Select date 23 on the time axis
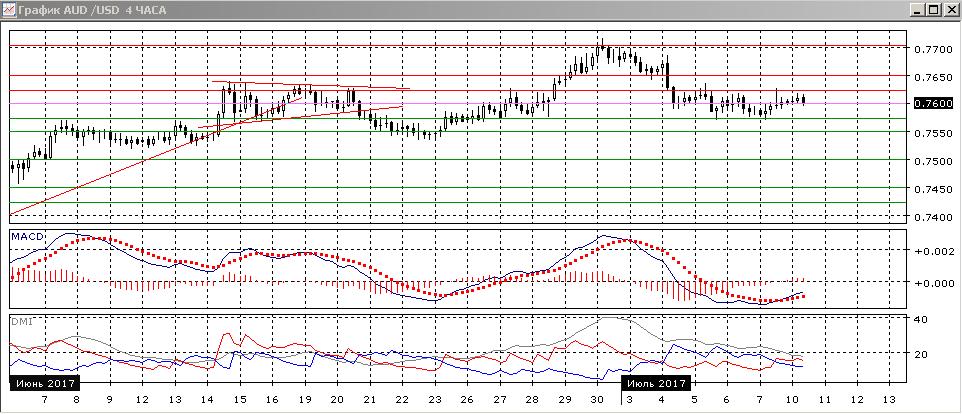The height and width of the screenshot is (414, 962). coord(434,399)
